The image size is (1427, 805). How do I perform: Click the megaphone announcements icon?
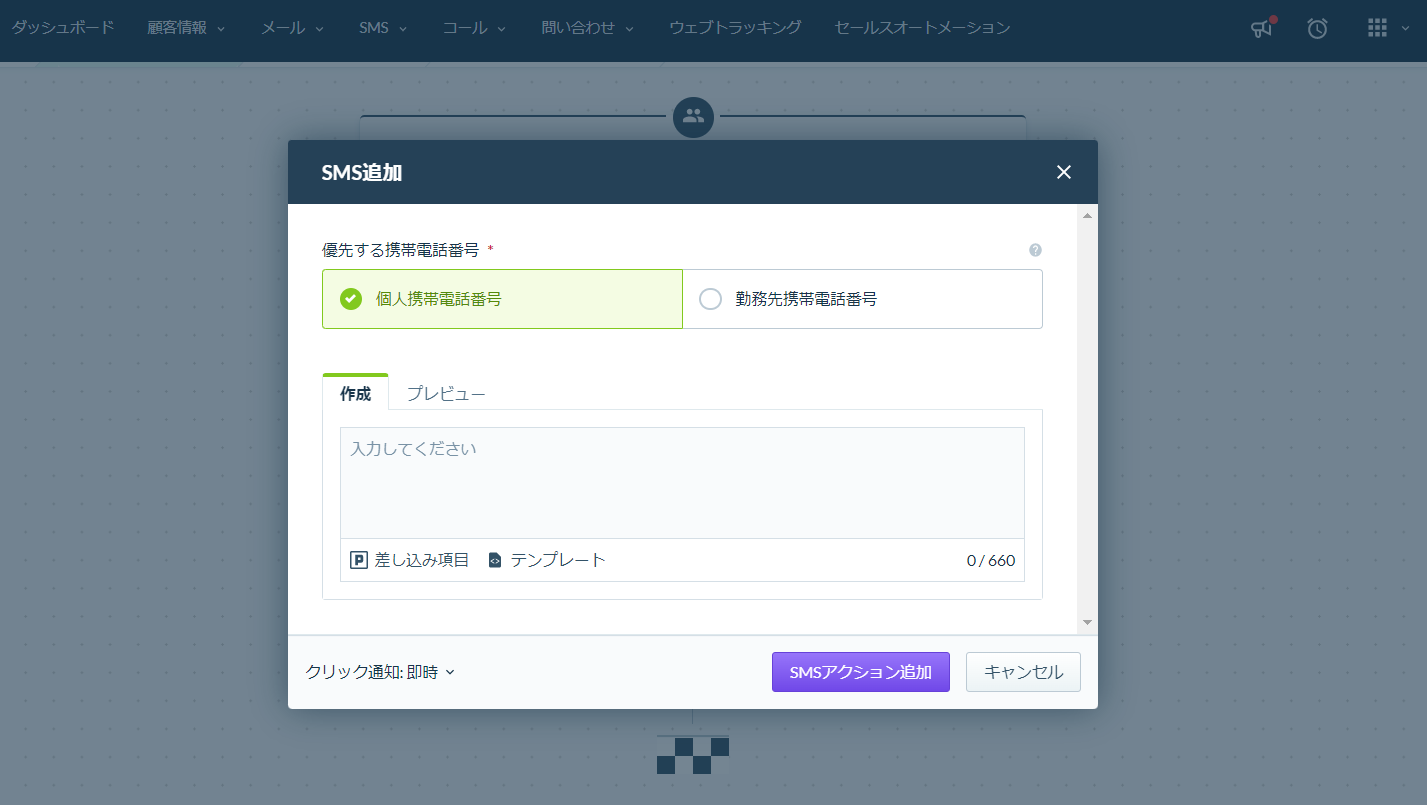click(x=1262, y=28)
